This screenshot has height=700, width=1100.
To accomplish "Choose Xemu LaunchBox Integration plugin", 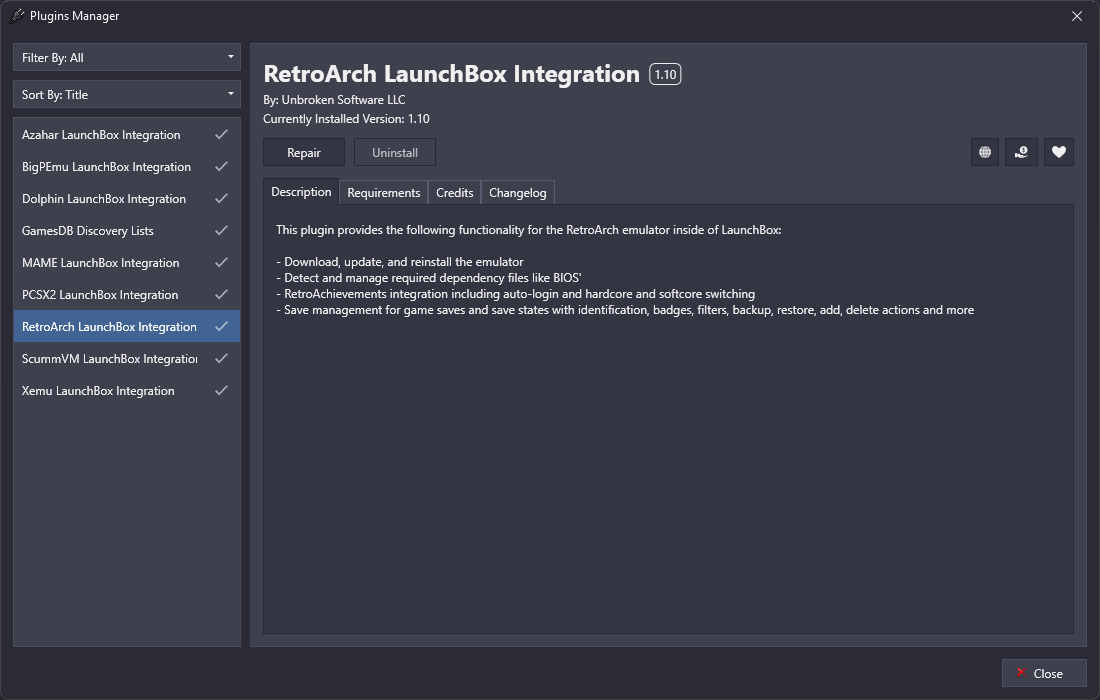I will coord(127,391).
